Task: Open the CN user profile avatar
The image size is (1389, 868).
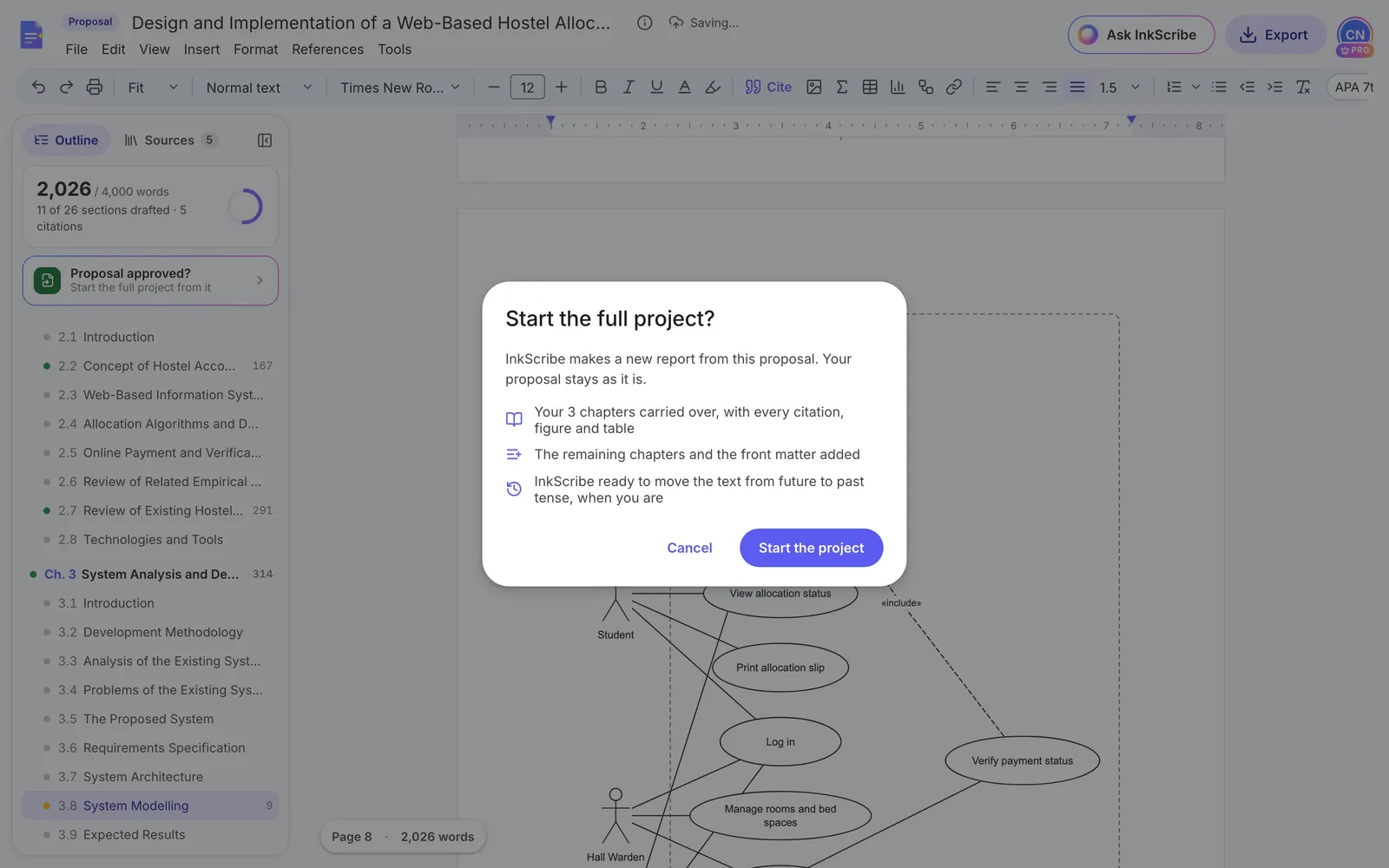Action: pos(1355,35)
